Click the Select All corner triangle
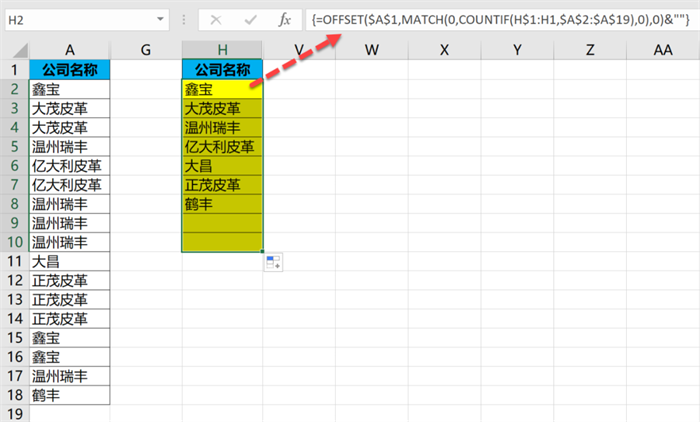Viewport: 700px width, 422px height. 14,50
